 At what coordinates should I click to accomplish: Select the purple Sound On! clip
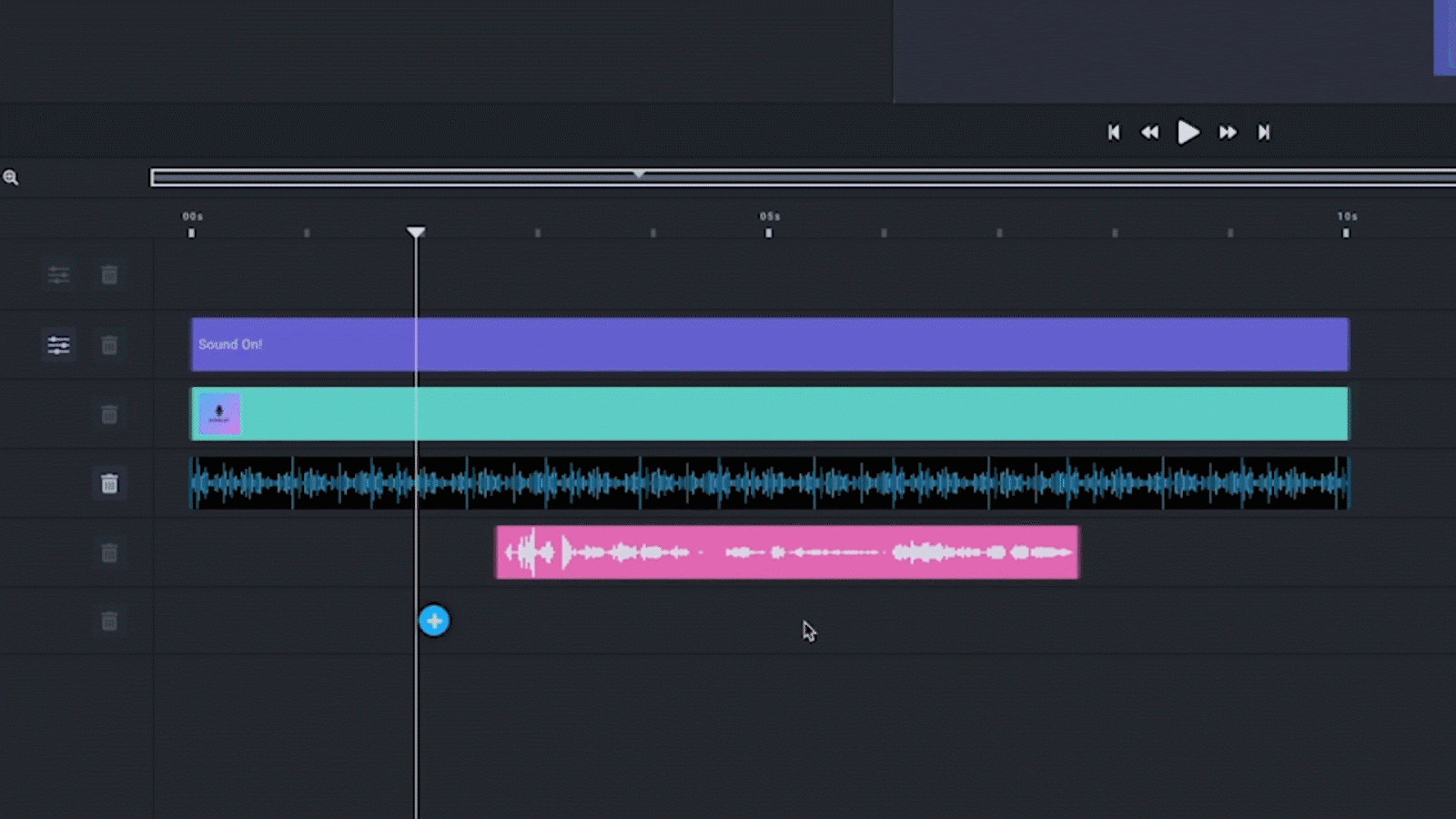point(770,344)
